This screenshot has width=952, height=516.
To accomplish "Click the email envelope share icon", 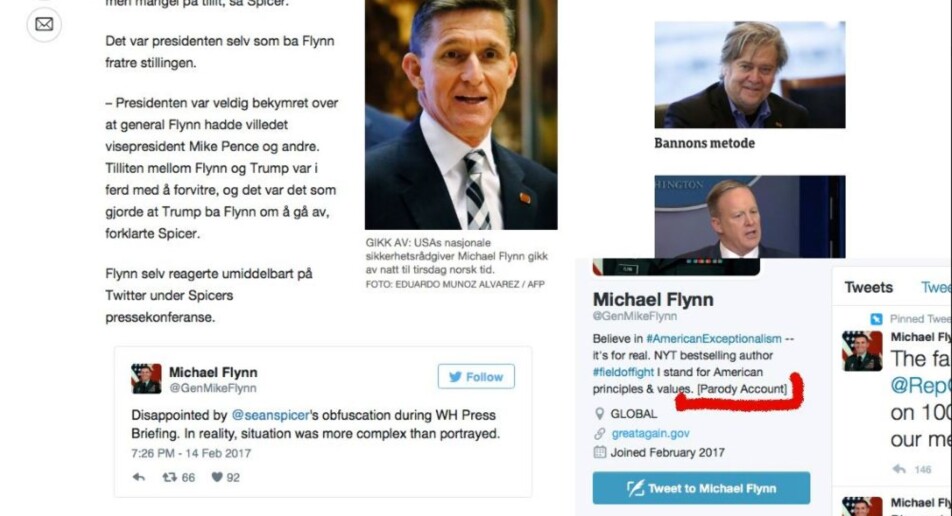I will pyautogui.click(x=44, y=24).
